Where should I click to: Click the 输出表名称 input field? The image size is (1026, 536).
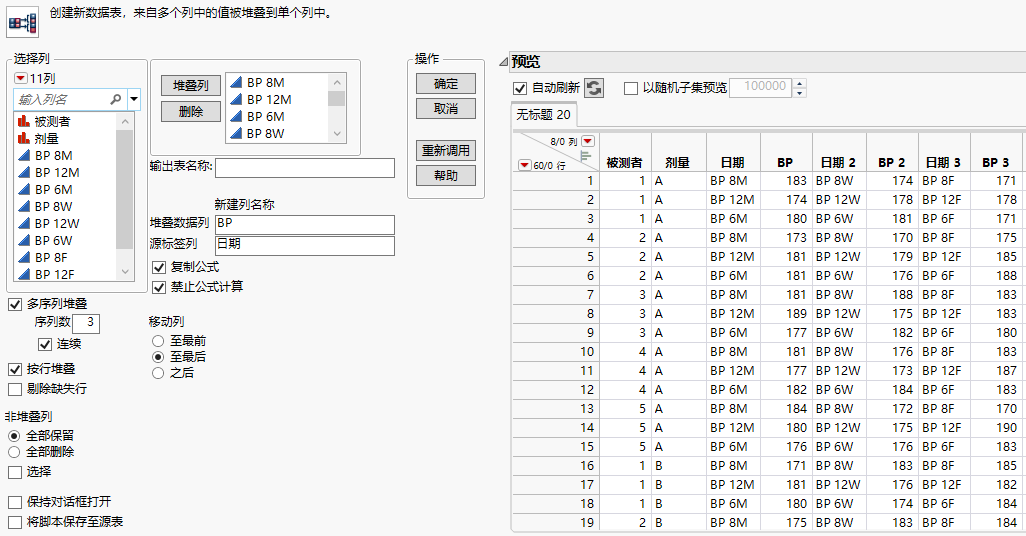[x=305, y=168]
